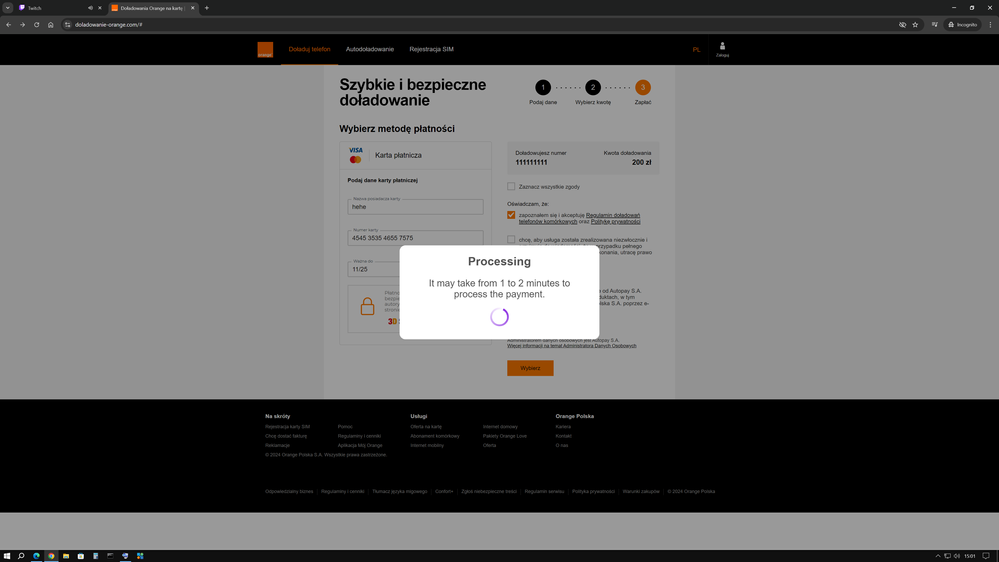Open the Pomoc footer link

[345, 427]
